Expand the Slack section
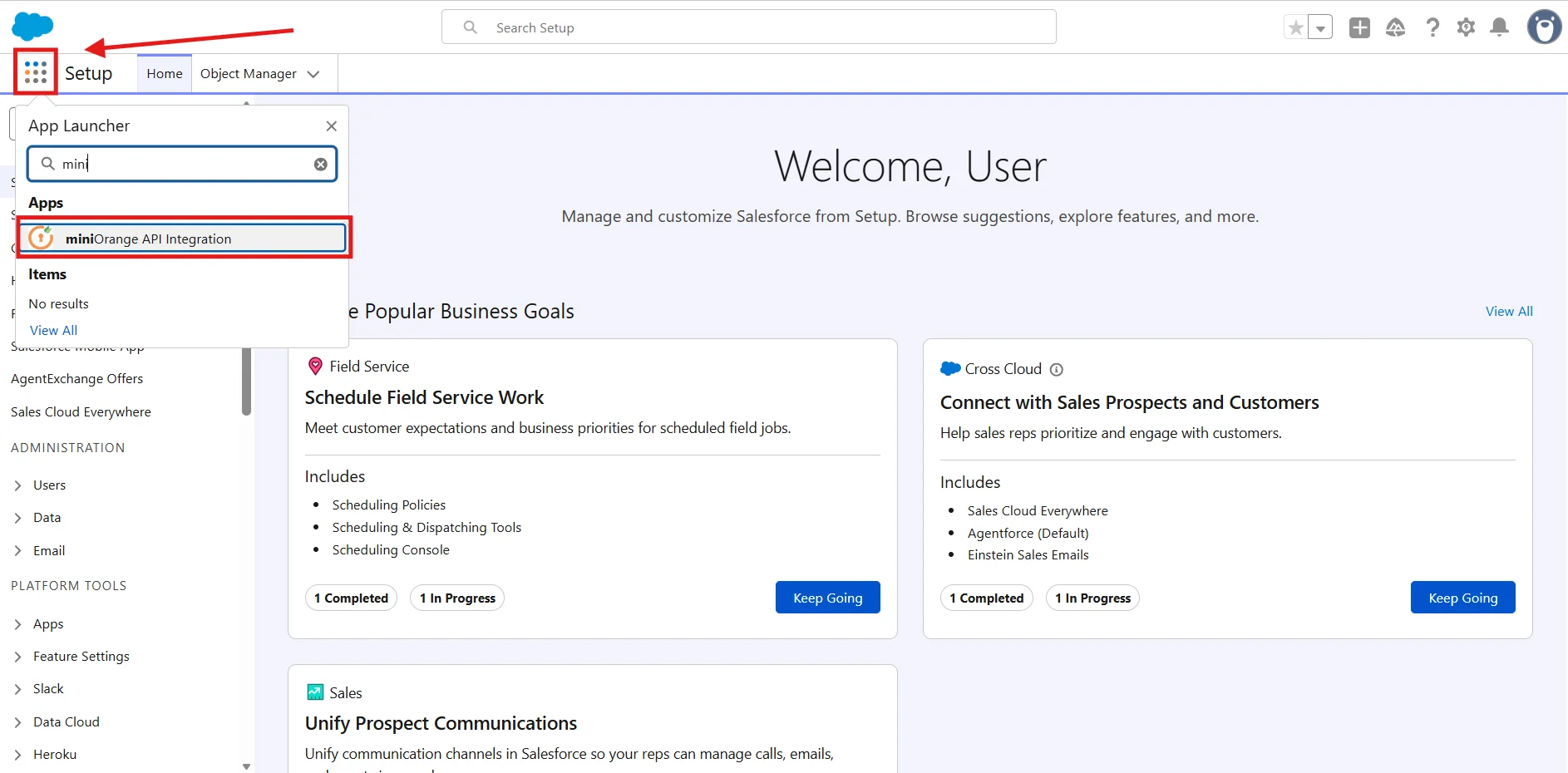This screenshot has height=773, width=1568. point(18,689)
